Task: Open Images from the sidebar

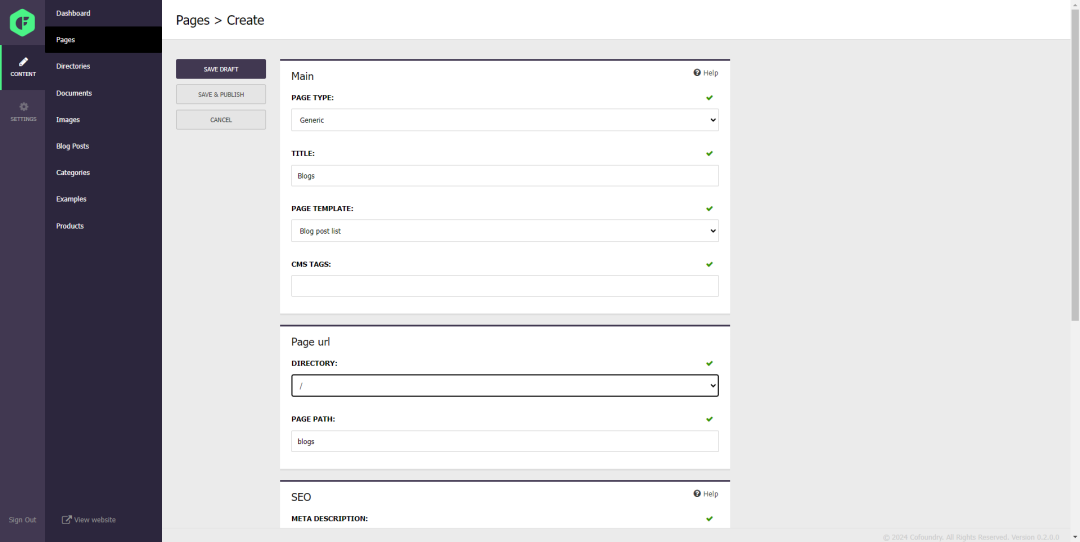Action: [x=103, y=120]
